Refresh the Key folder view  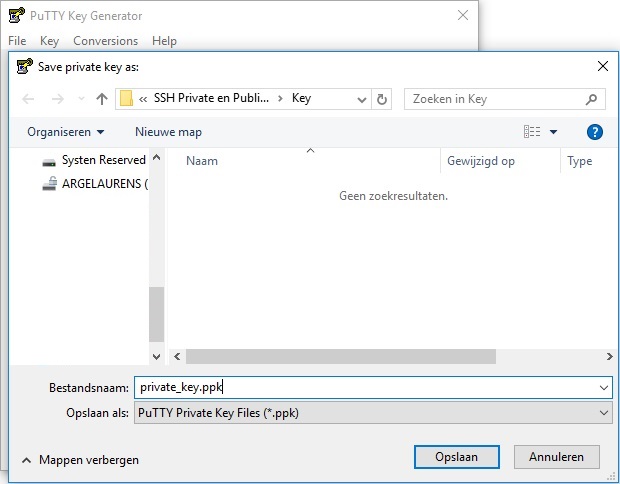click(382, 99)
